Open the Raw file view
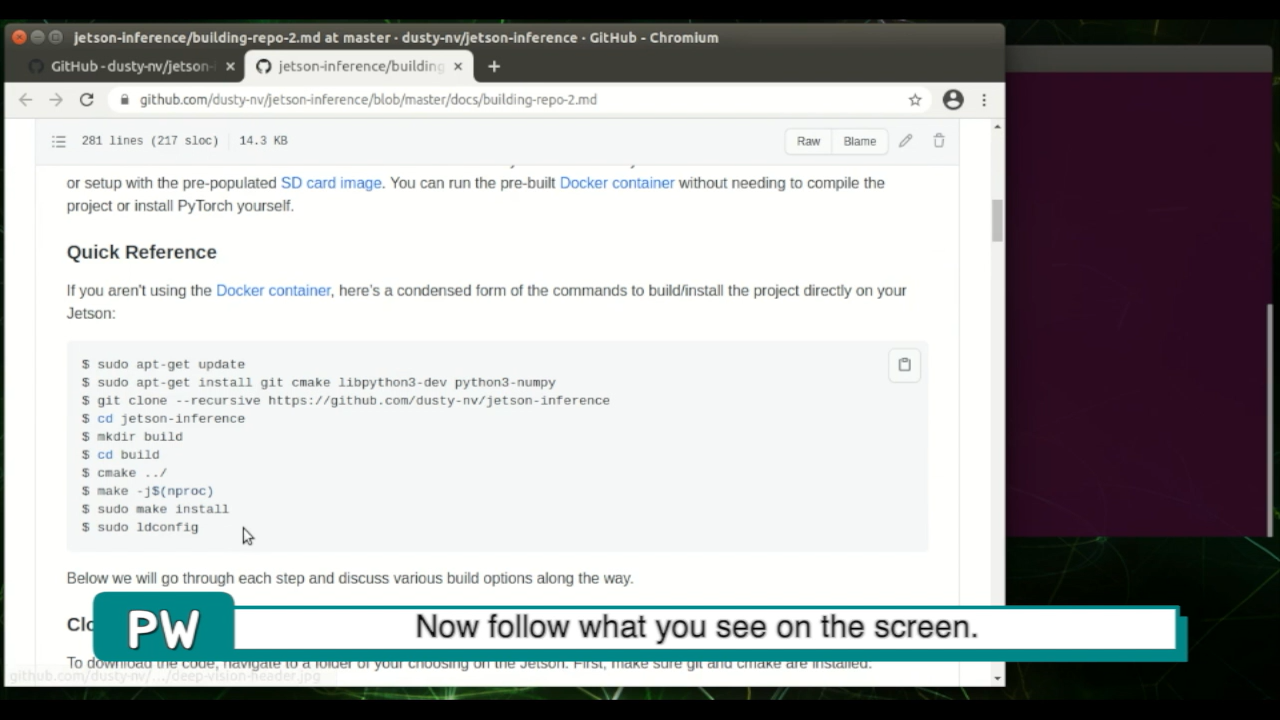The image size is (1280, 720). [x=808, y=141]
